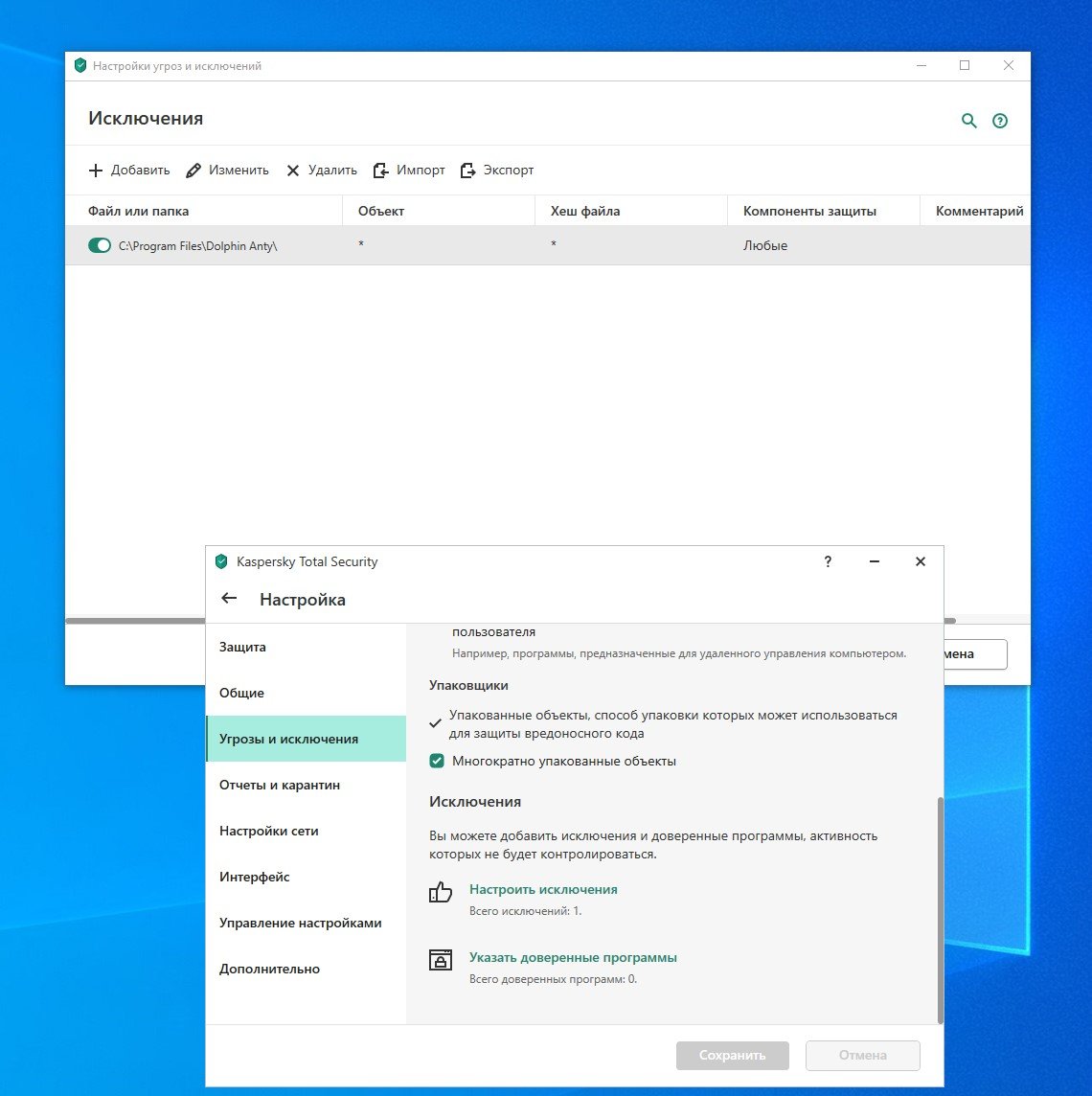Click the Экспорт icon
Image resolution: width=1092 pixels, height=1096 pixels.
click(467, 170)
